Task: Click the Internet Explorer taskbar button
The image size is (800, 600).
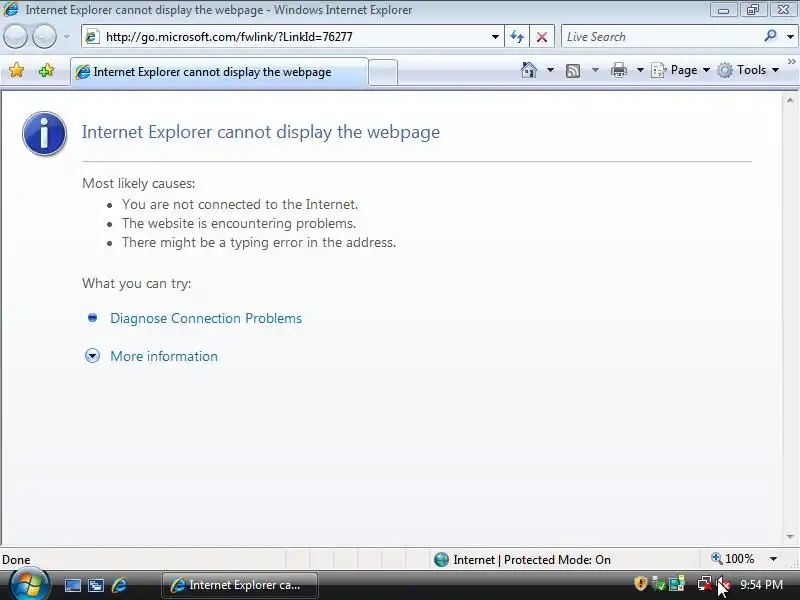Action: click(x=240, y=585)
